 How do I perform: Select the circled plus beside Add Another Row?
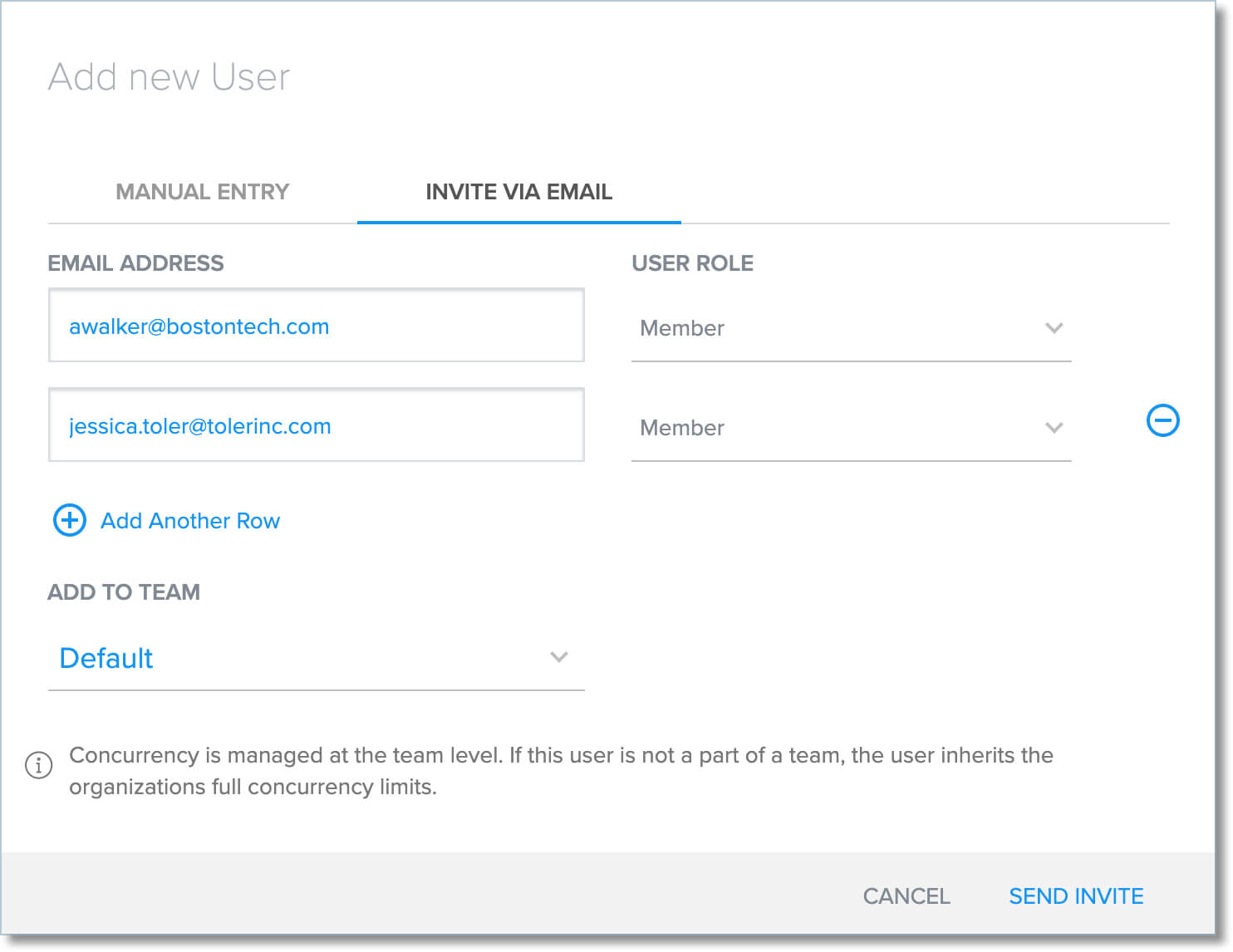[69, 521]
